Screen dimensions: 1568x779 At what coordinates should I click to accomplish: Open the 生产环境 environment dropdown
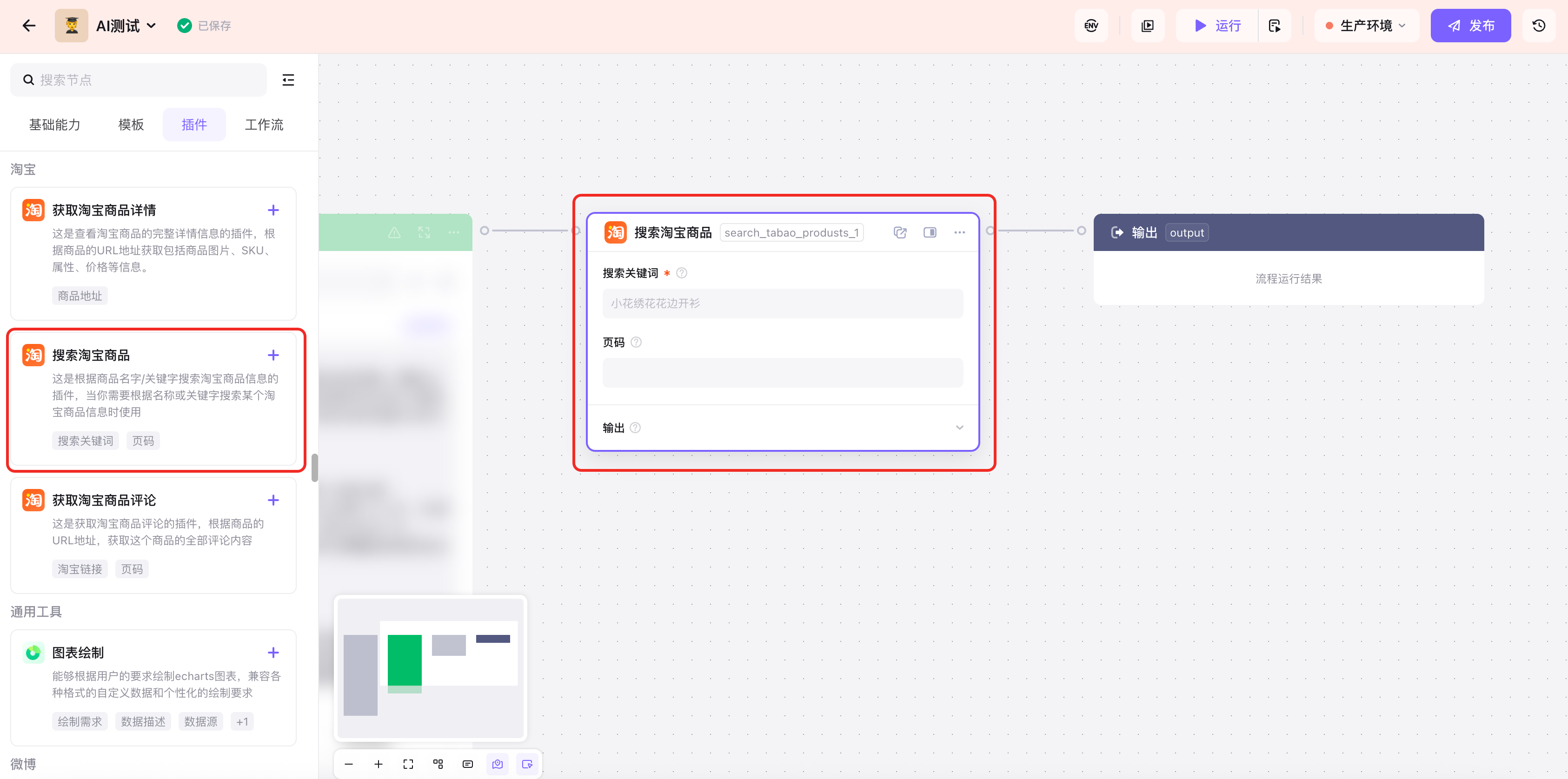click(x=1367, y=26)
